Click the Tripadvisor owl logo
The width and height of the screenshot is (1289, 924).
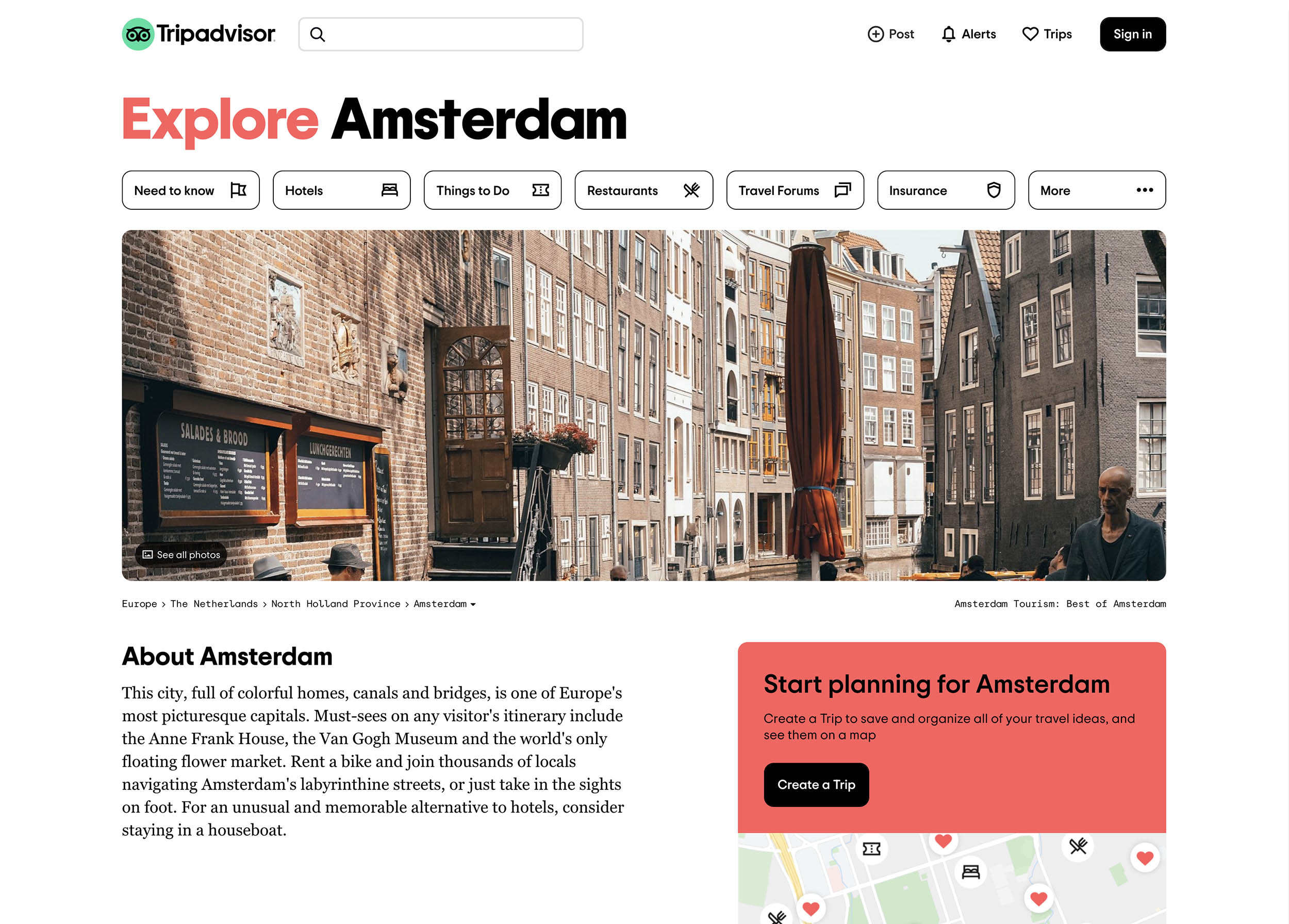138,34
